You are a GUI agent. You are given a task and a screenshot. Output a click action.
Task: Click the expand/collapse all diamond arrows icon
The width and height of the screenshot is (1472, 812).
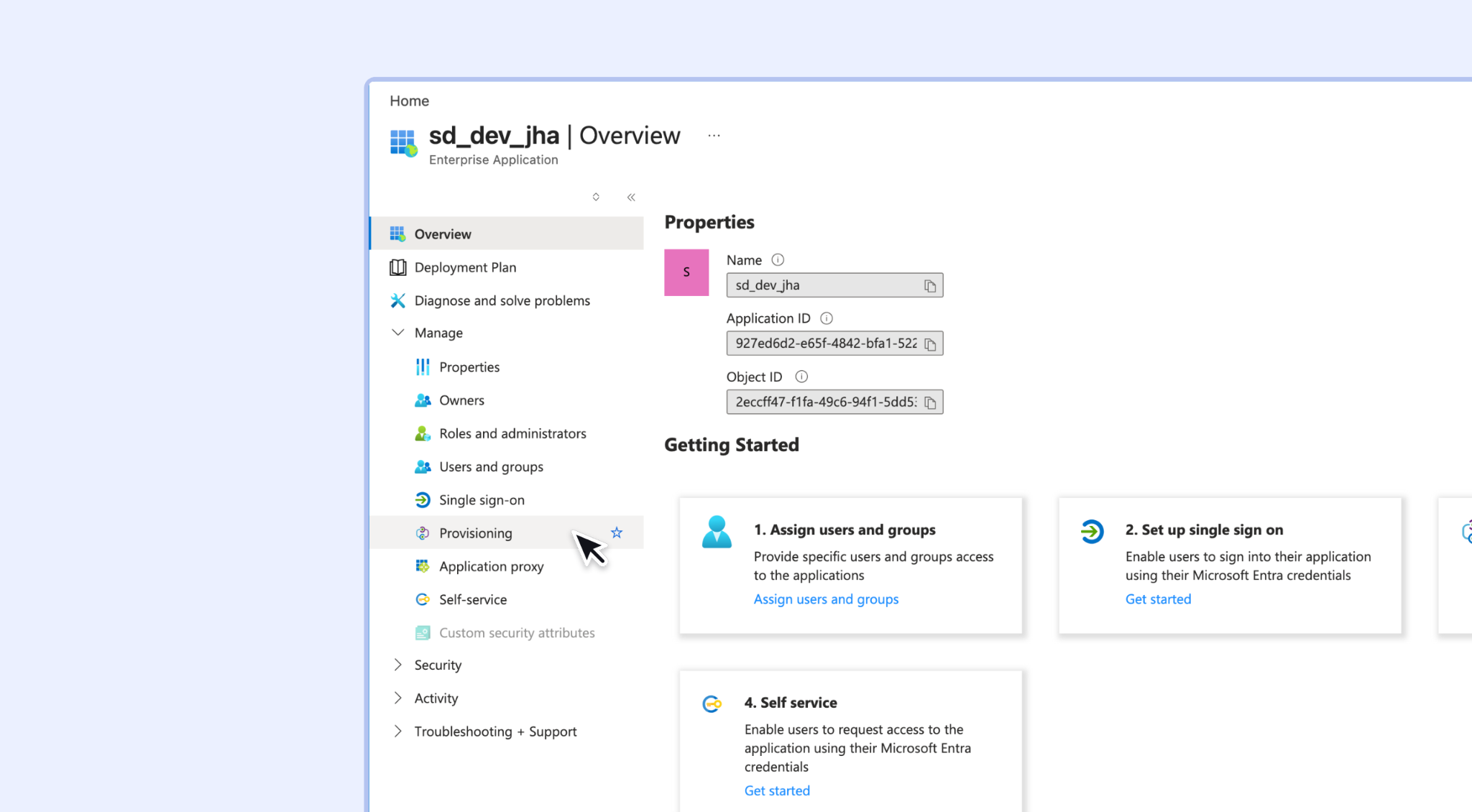pyautogui.click(x=596, y=197)
